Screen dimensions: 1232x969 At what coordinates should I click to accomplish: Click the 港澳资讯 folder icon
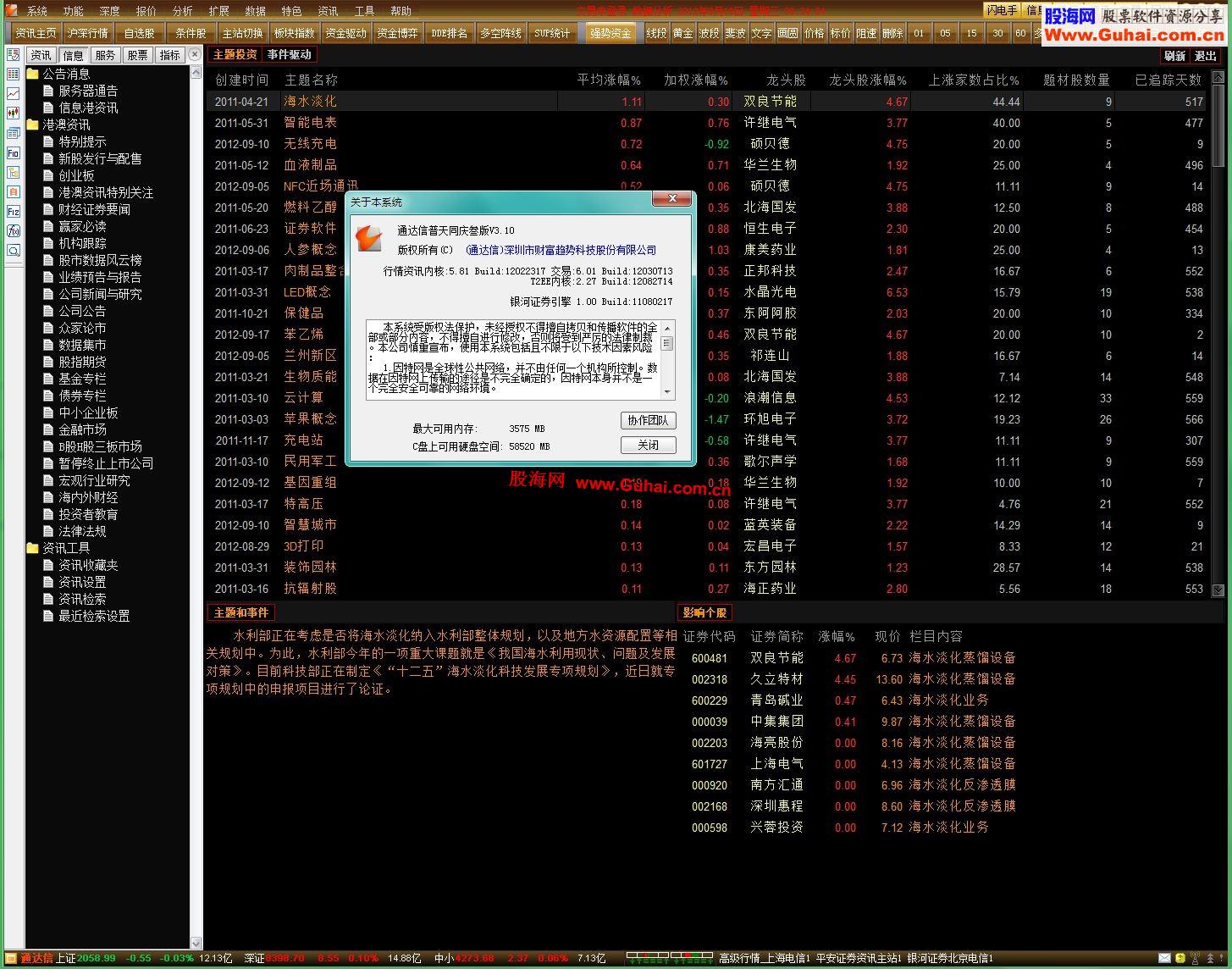point(33,125)
